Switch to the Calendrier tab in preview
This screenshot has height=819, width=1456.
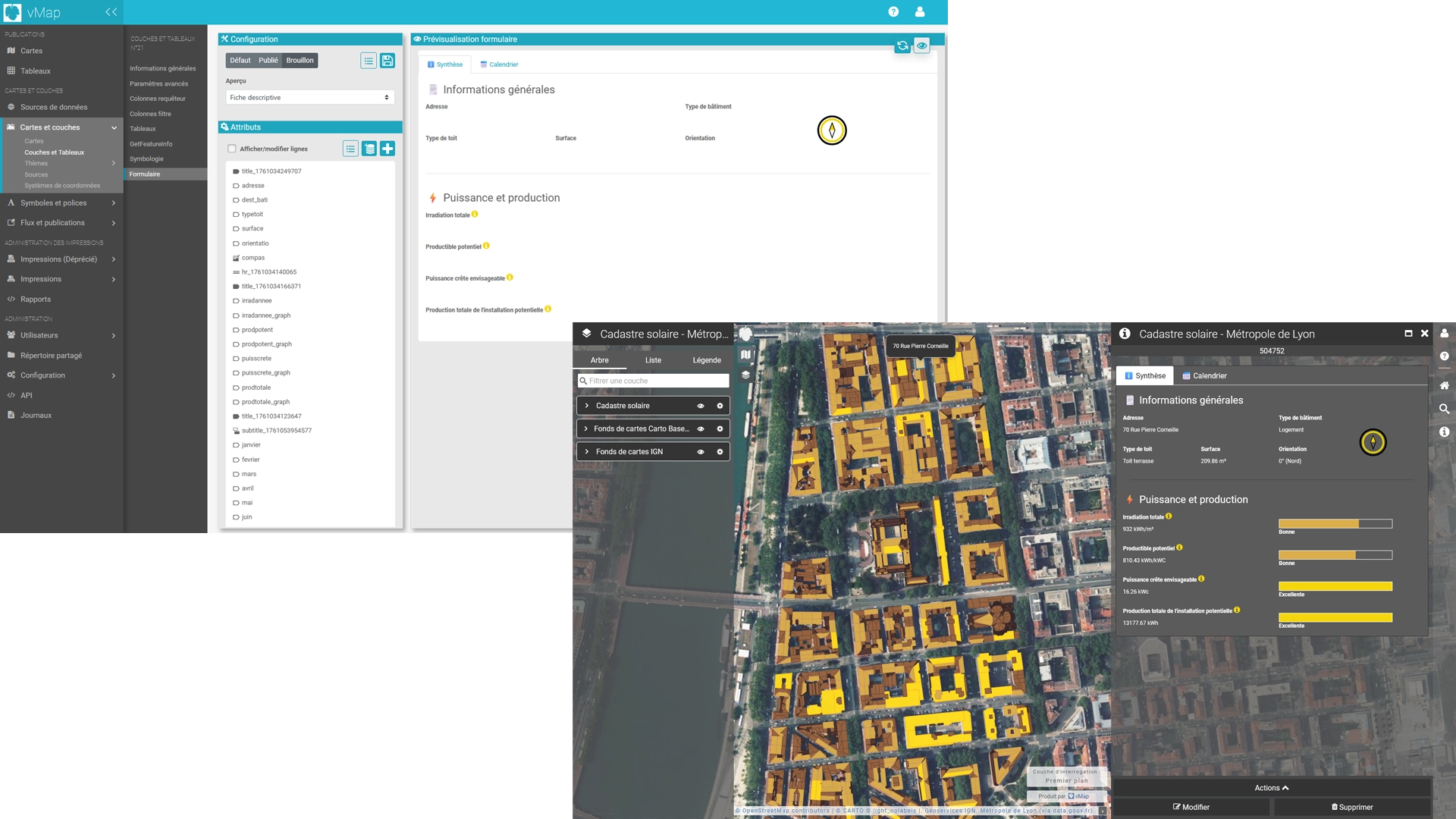pos(500,64)
